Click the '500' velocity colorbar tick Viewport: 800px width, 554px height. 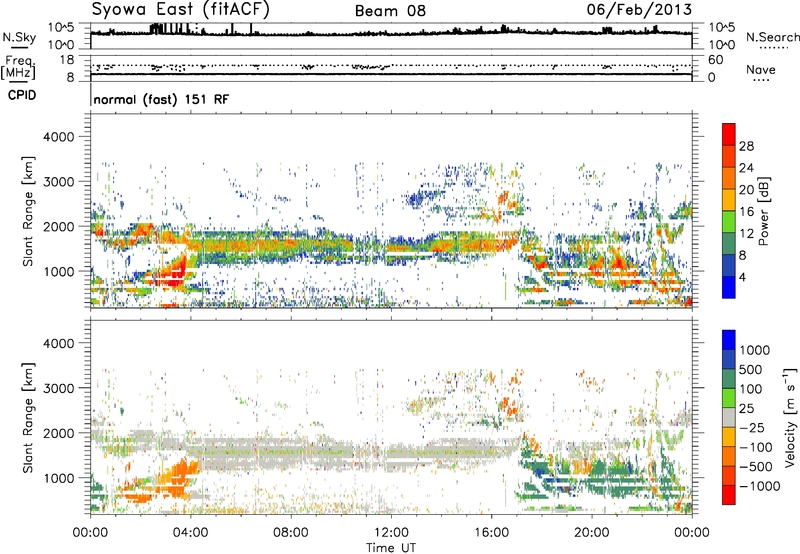[751, 370]
